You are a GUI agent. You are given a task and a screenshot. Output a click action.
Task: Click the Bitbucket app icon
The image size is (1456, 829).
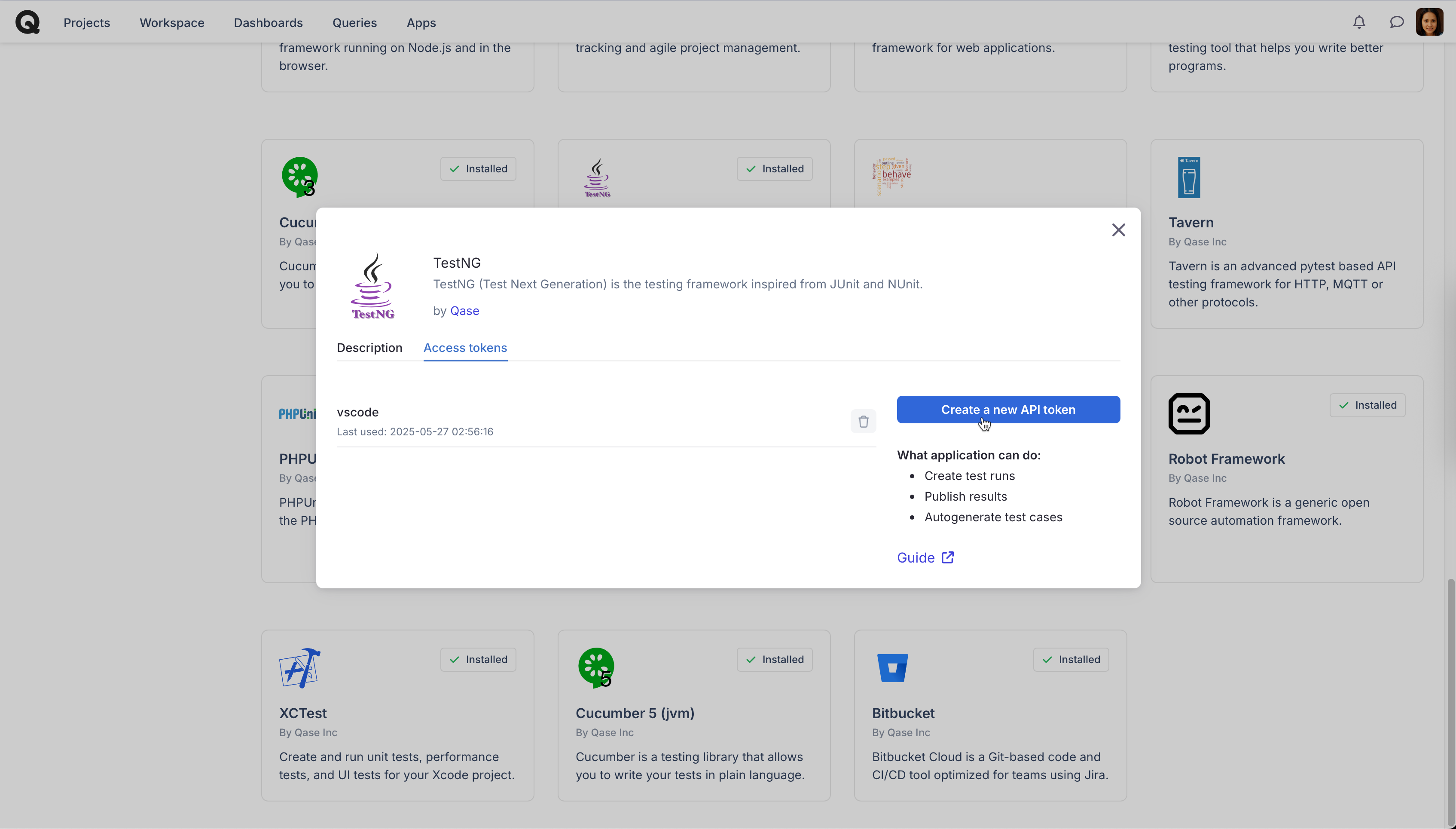click(892, 667)
